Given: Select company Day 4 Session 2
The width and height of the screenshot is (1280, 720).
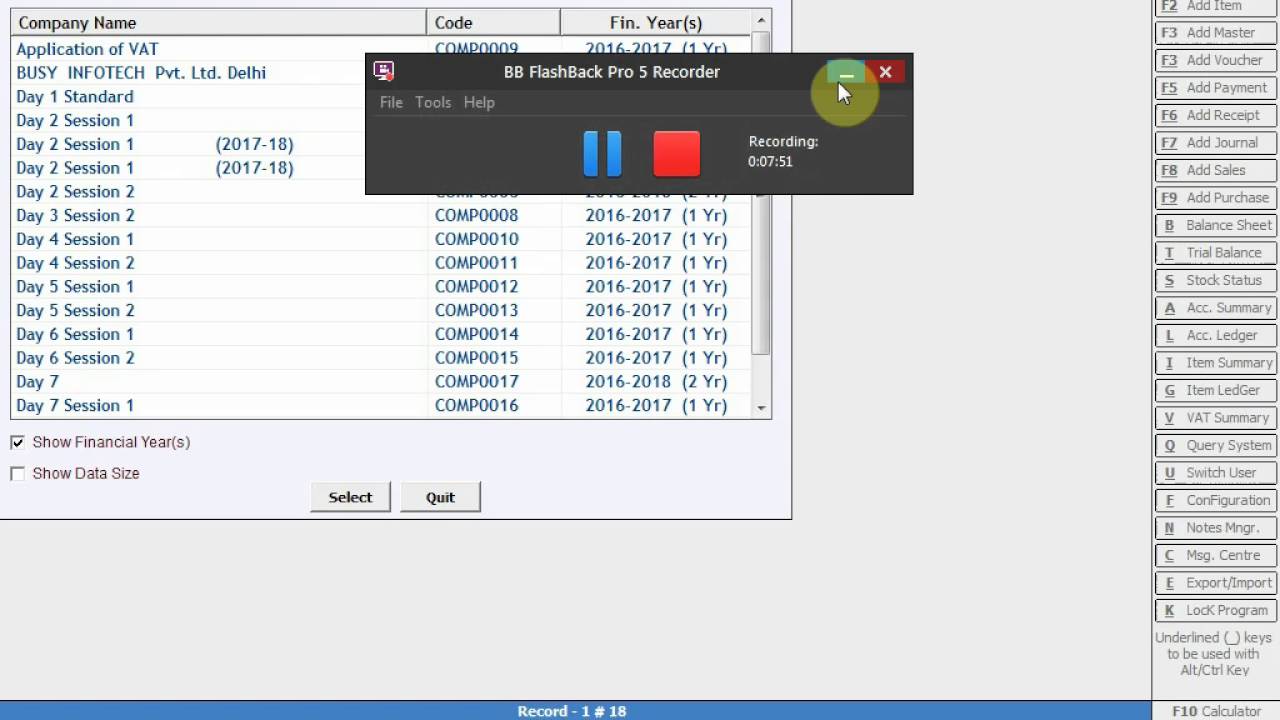Looking at the screenshot, I should click(380, 263).
